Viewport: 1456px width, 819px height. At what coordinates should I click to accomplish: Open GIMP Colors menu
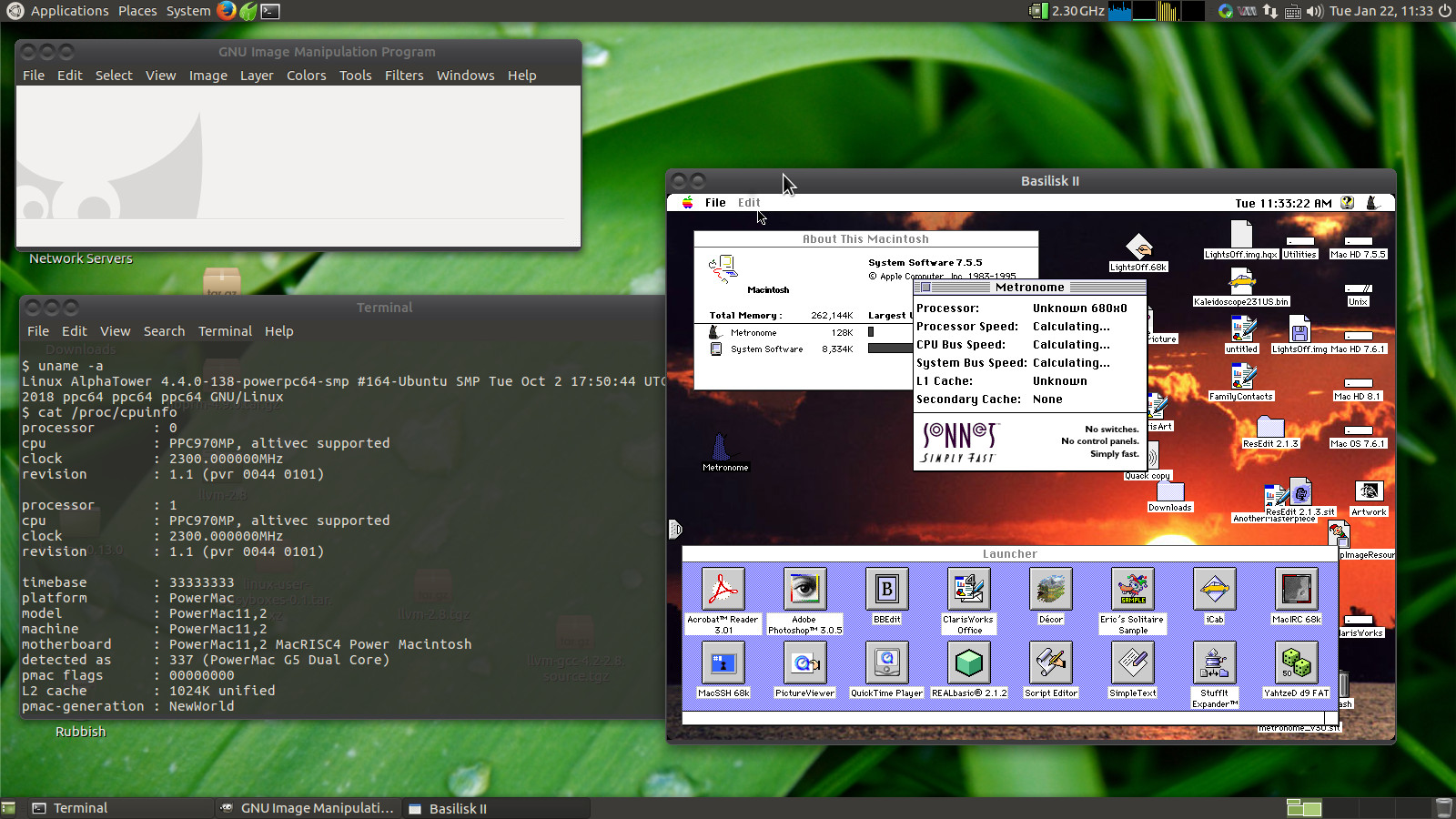coord(307,76)
